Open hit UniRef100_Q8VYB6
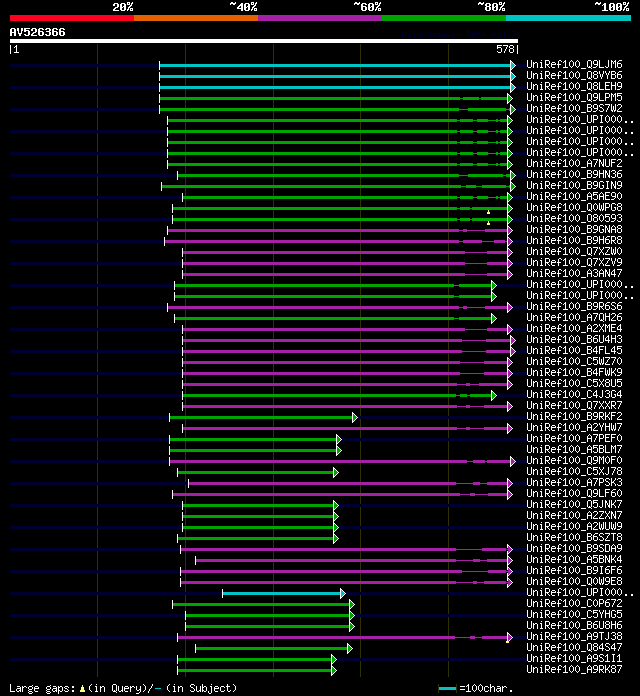640x696 pixels. pyautogui.click(x=574, y=75)
